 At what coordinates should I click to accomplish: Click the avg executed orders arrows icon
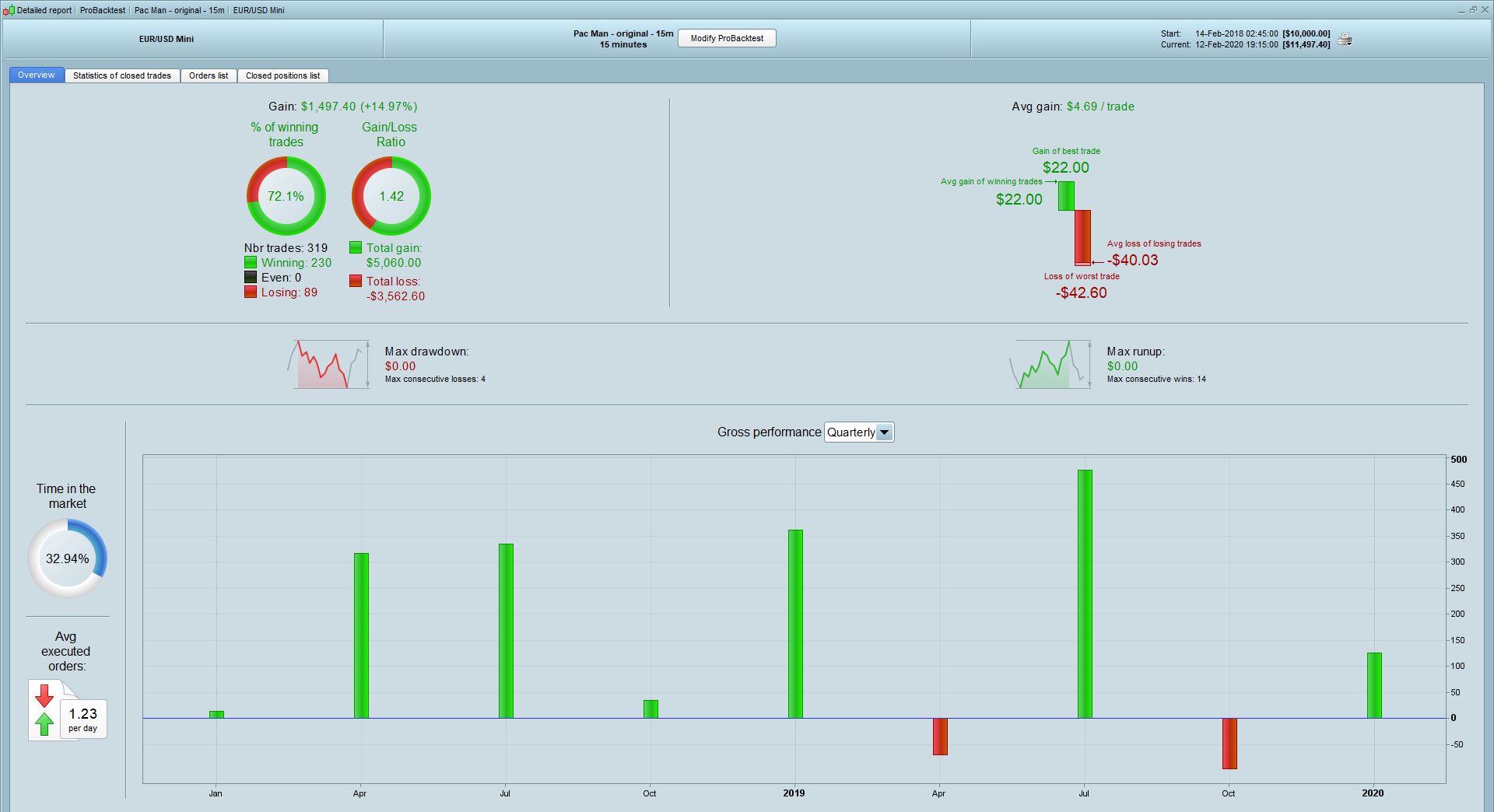(44, 709)
